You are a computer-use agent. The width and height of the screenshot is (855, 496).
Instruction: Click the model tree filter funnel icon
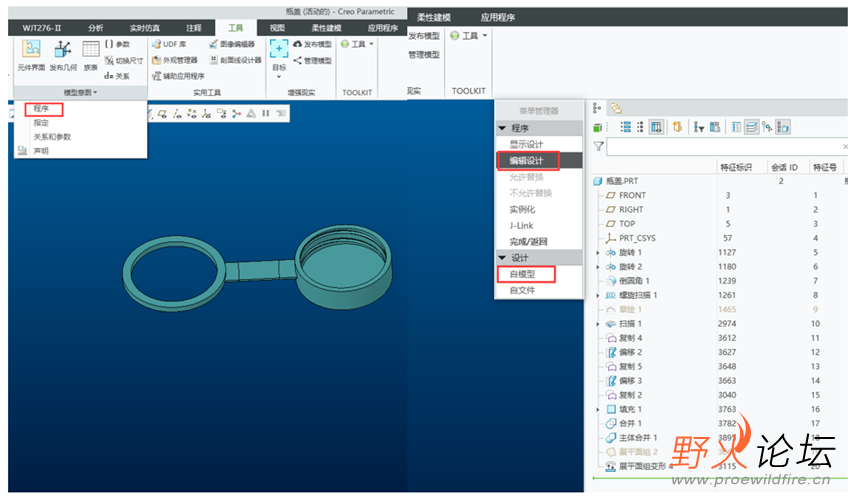pyautogui.click(x=598, y=146)
